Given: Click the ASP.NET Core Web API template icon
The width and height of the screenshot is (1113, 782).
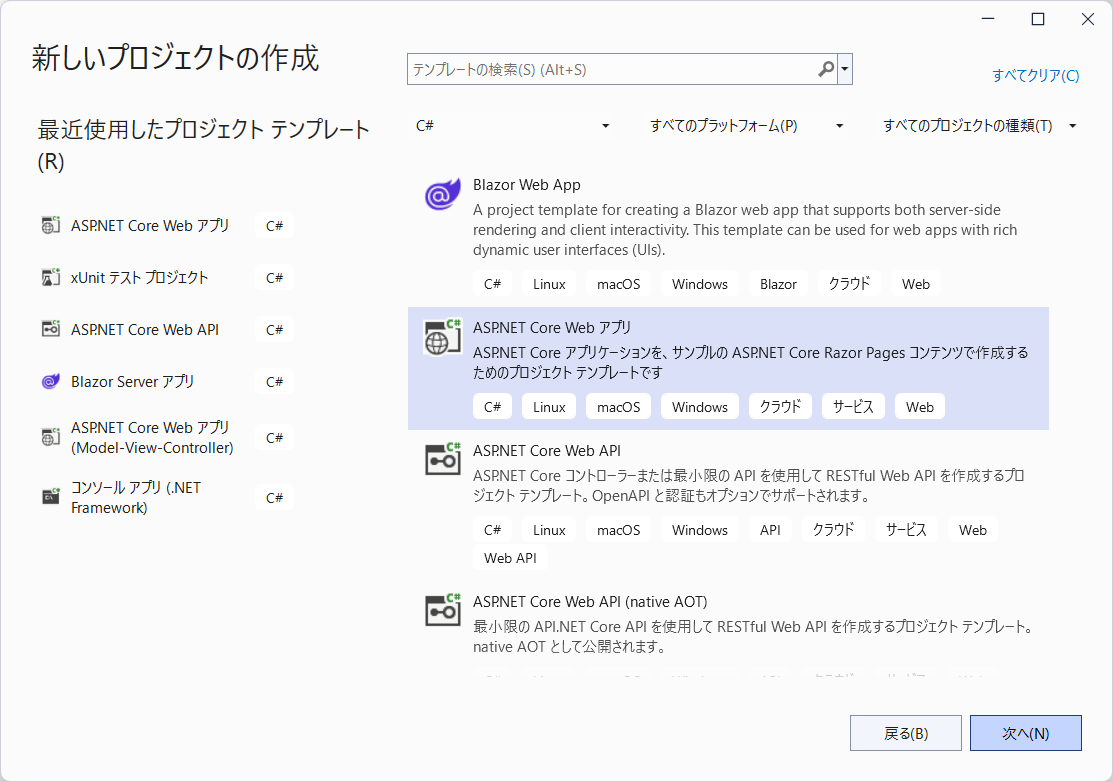Looking at the screenshot, I should click(x=443, y=459).
